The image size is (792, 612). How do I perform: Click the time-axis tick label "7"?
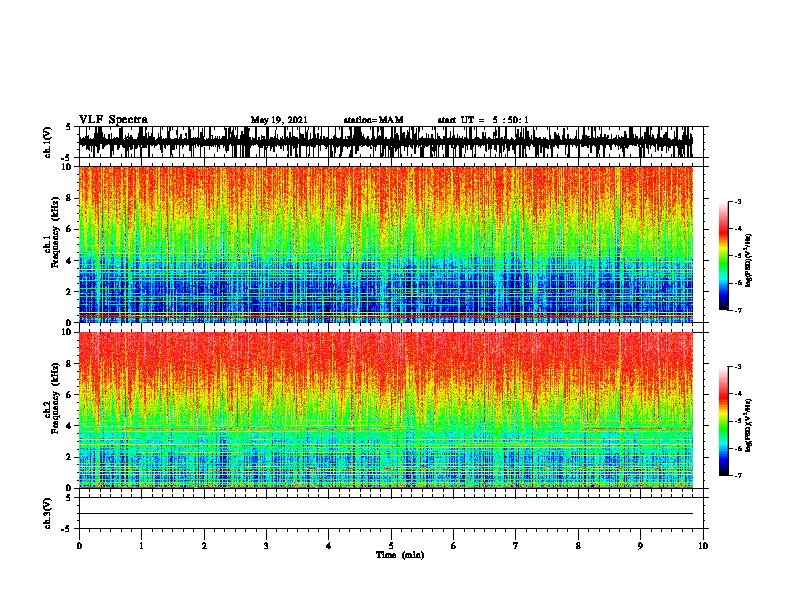(516, 546)
